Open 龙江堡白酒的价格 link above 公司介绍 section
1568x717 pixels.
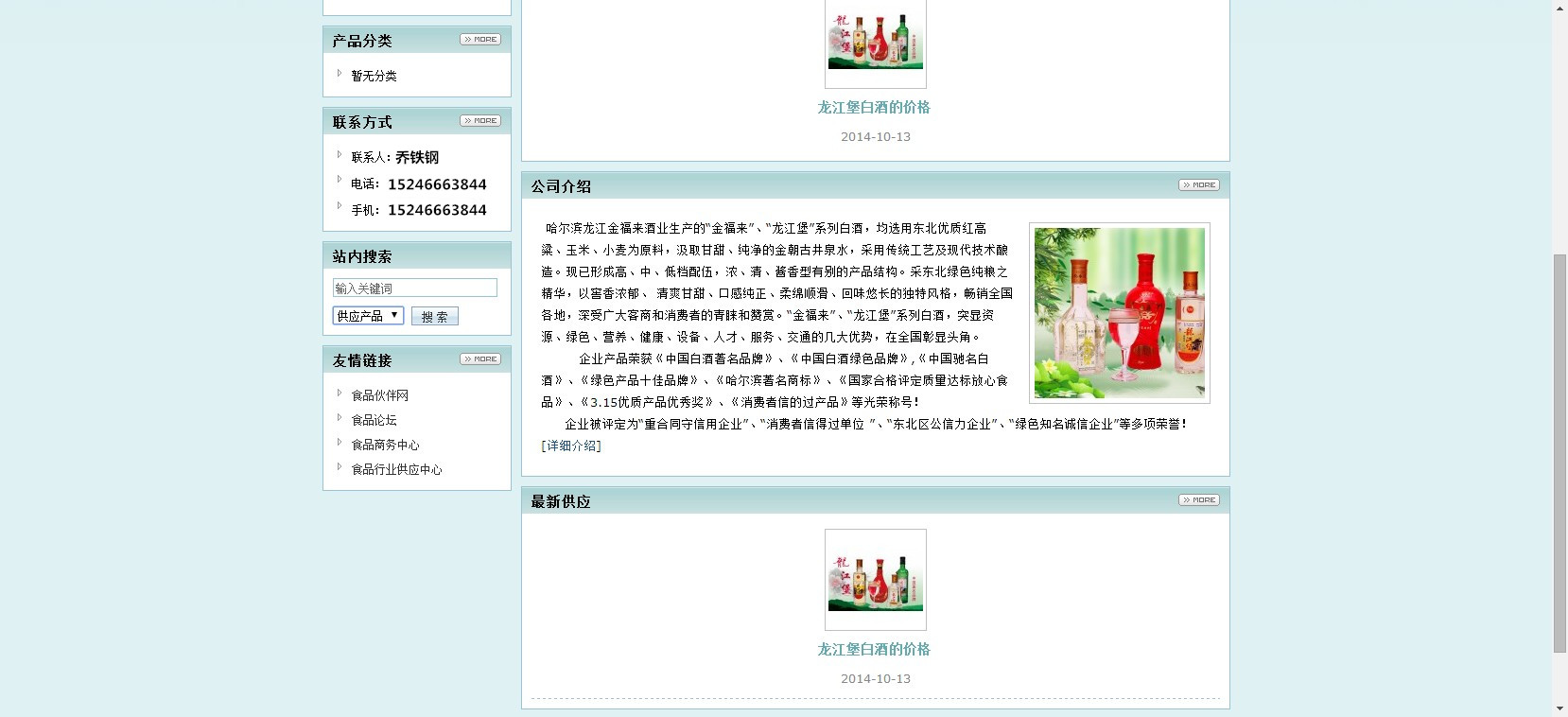(874, 108)
